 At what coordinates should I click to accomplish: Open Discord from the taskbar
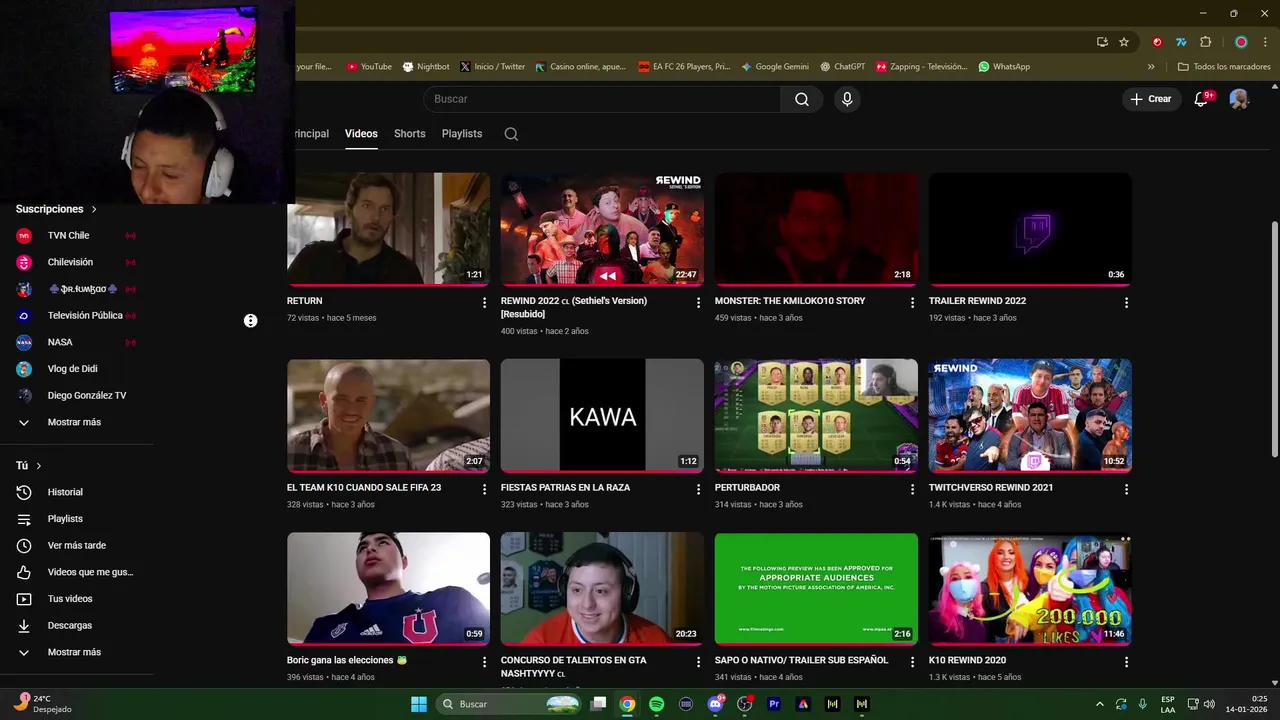715,704
